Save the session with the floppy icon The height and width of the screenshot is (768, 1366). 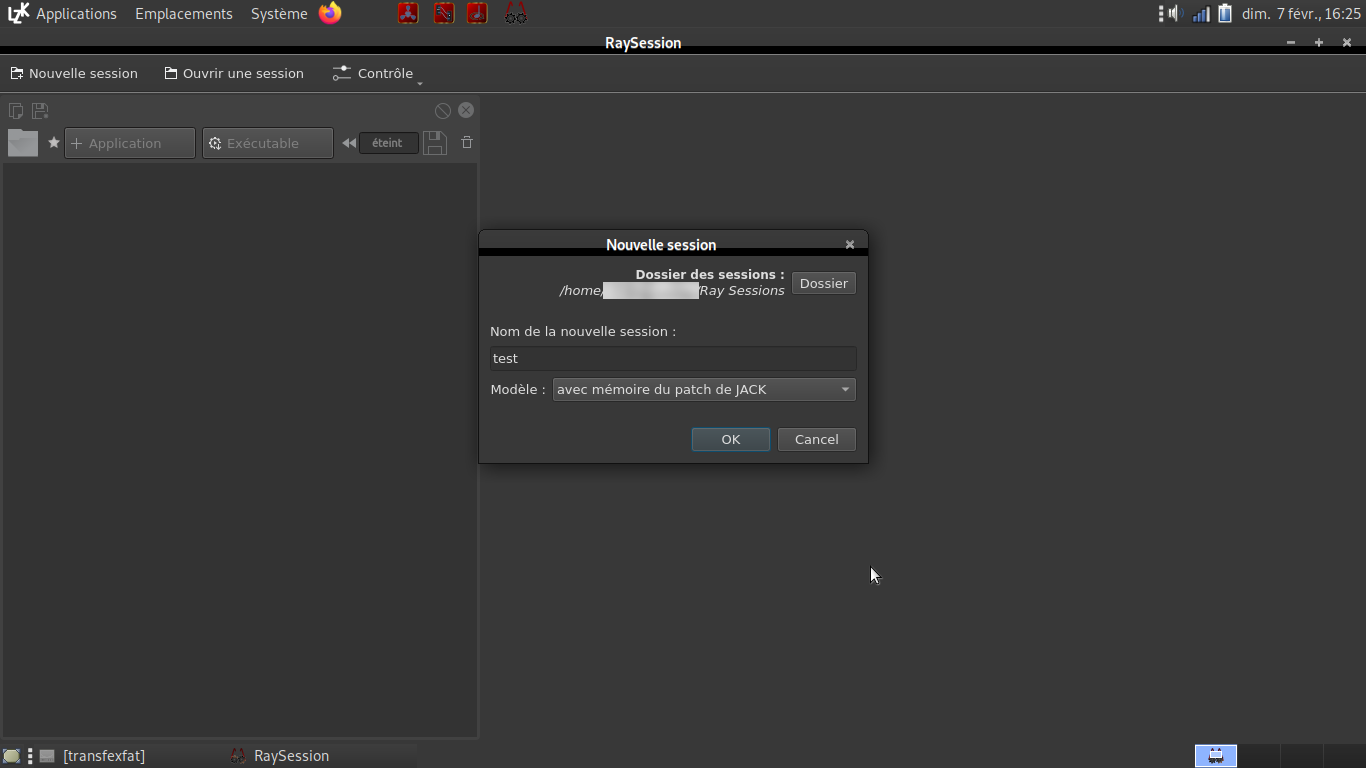pos(435,143)
